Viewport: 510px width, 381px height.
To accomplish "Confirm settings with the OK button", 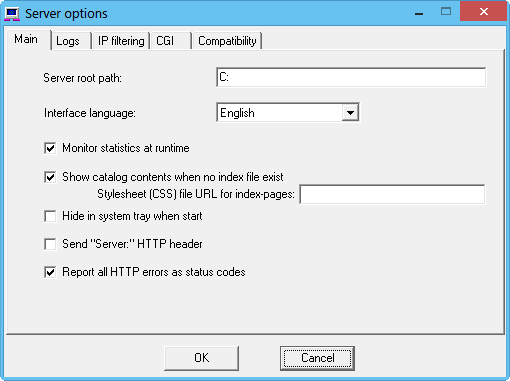I will click(x=202, y=358).
